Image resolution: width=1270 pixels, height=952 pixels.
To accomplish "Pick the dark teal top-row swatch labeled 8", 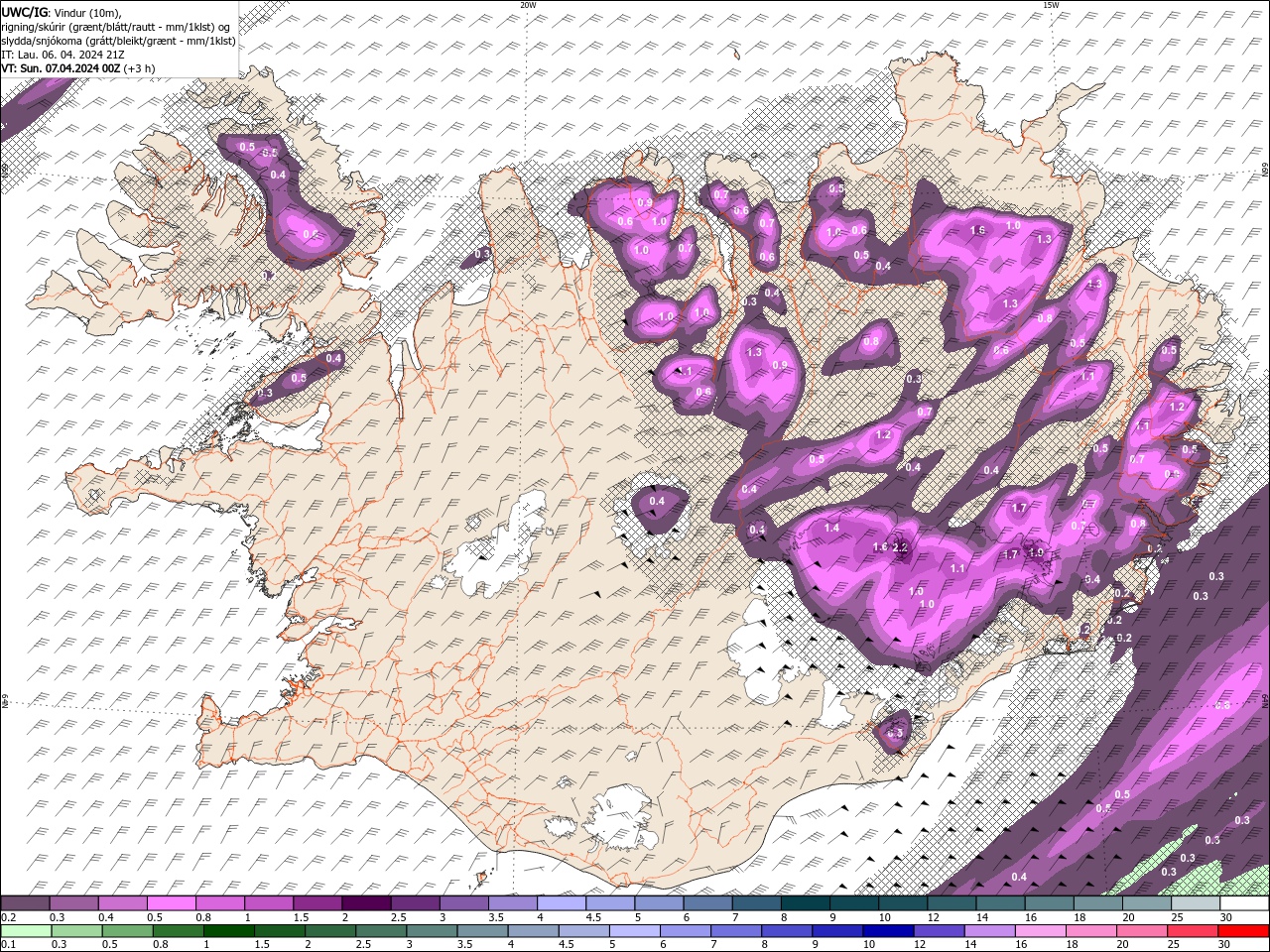I will 805,903.
